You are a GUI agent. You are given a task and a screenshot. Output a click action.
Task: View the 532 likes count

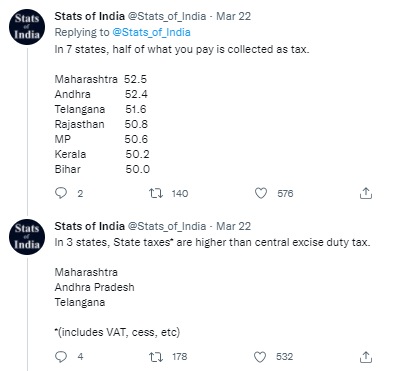coord(284,357)
